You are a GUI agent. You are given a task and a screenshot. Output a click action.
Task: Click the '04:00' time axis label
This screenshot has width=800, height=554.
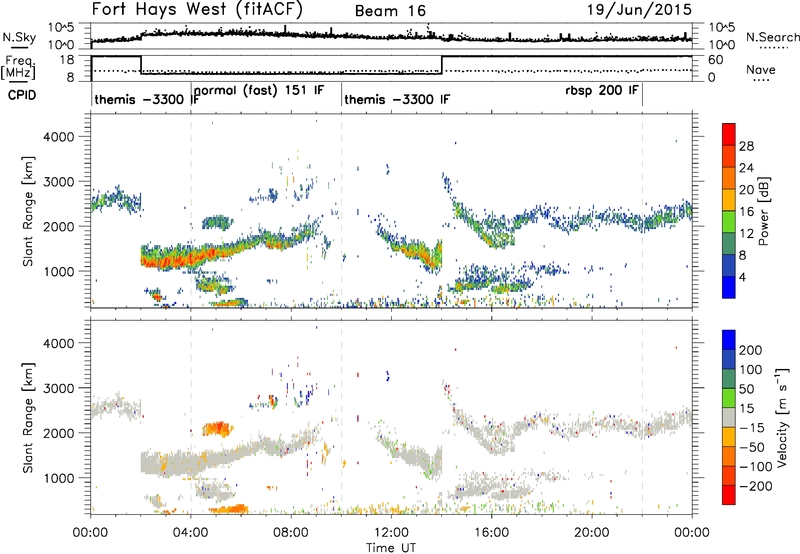[190, 533]
